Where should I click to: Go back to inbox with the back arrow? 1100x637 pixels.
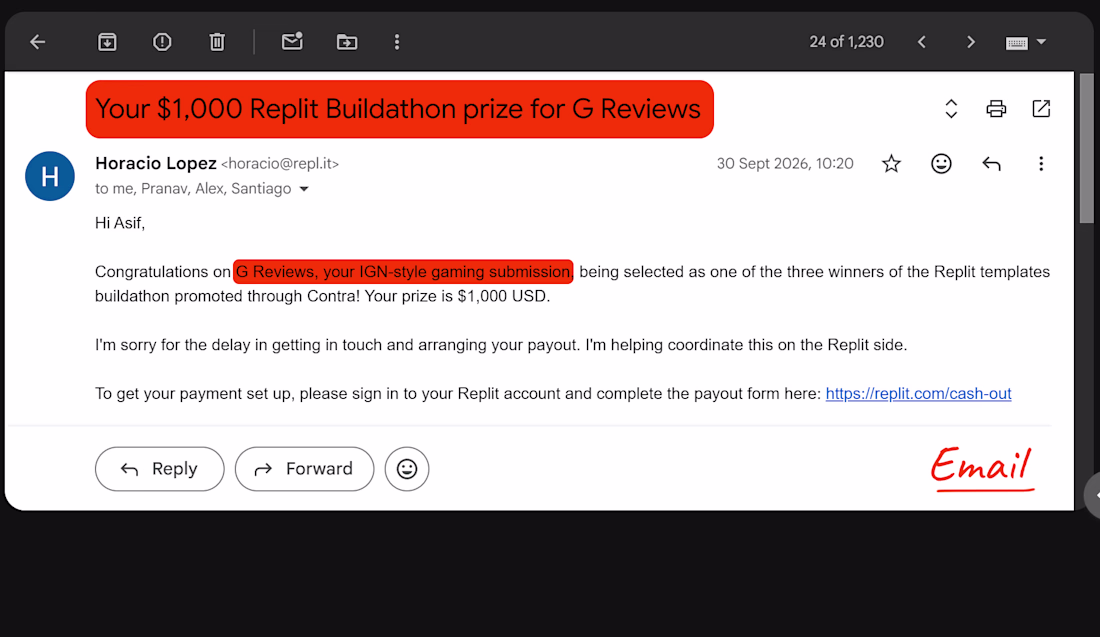[x=38, y=42]
